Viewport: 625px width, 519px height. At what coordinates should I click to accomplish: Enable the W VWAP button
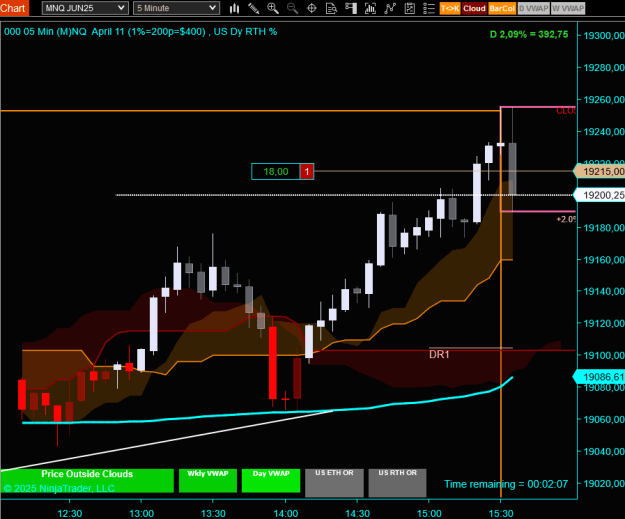[568, 8]
